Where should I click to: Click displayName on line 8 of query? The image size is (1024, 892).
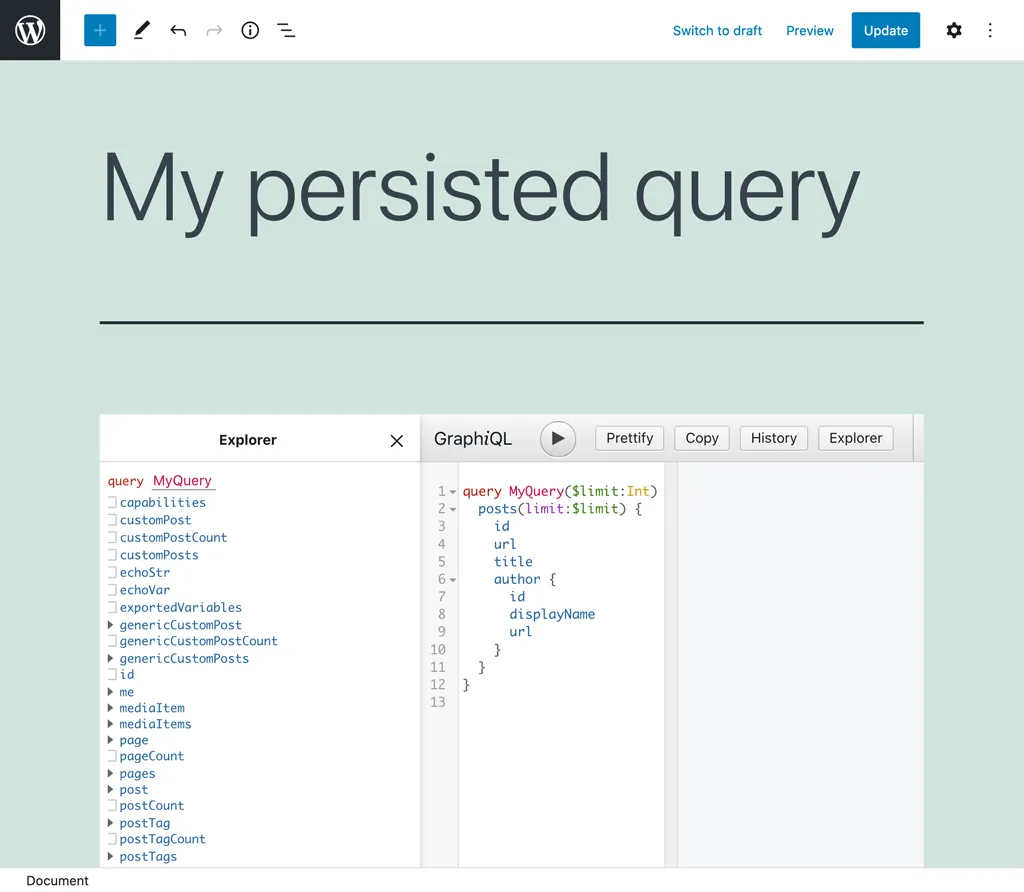pos(552,614)
